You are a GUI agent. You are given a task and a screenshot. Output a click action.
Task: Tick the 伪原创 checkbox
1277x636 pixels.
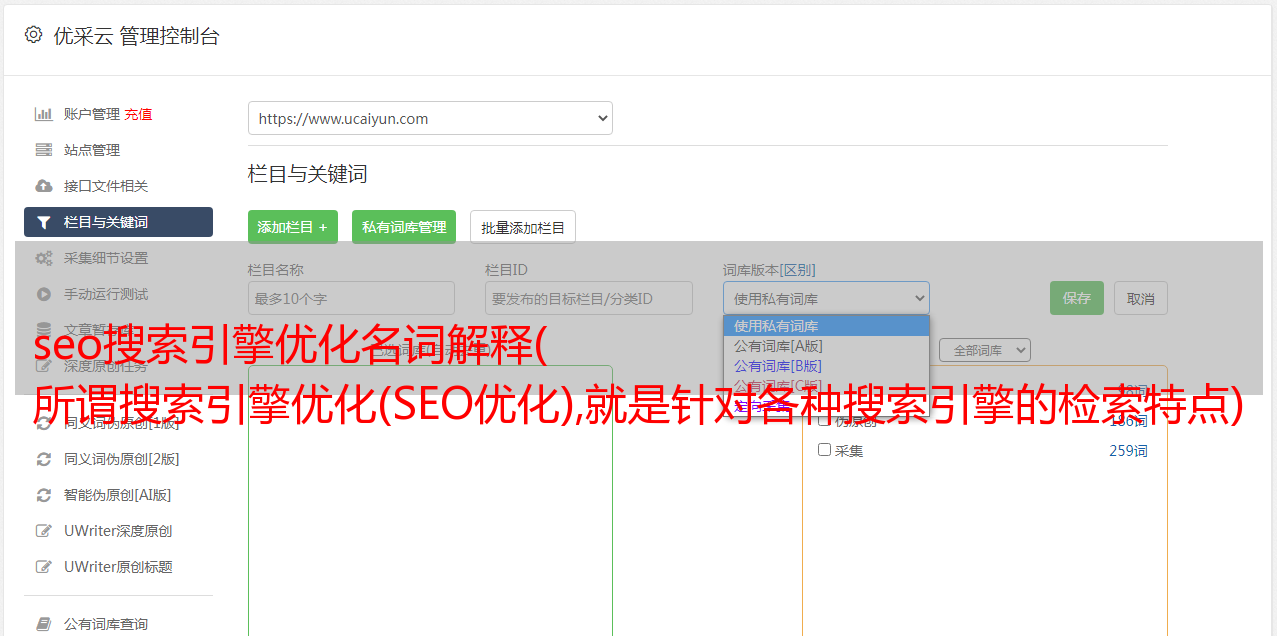pos(825,421)
